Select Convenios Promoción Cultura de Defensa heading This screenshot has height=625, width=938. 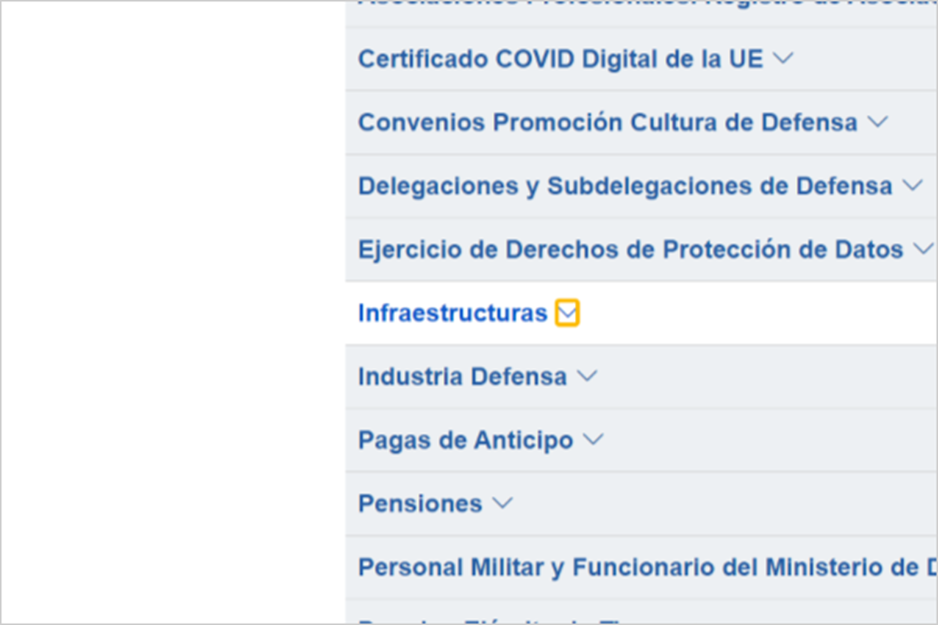point(608,122)
